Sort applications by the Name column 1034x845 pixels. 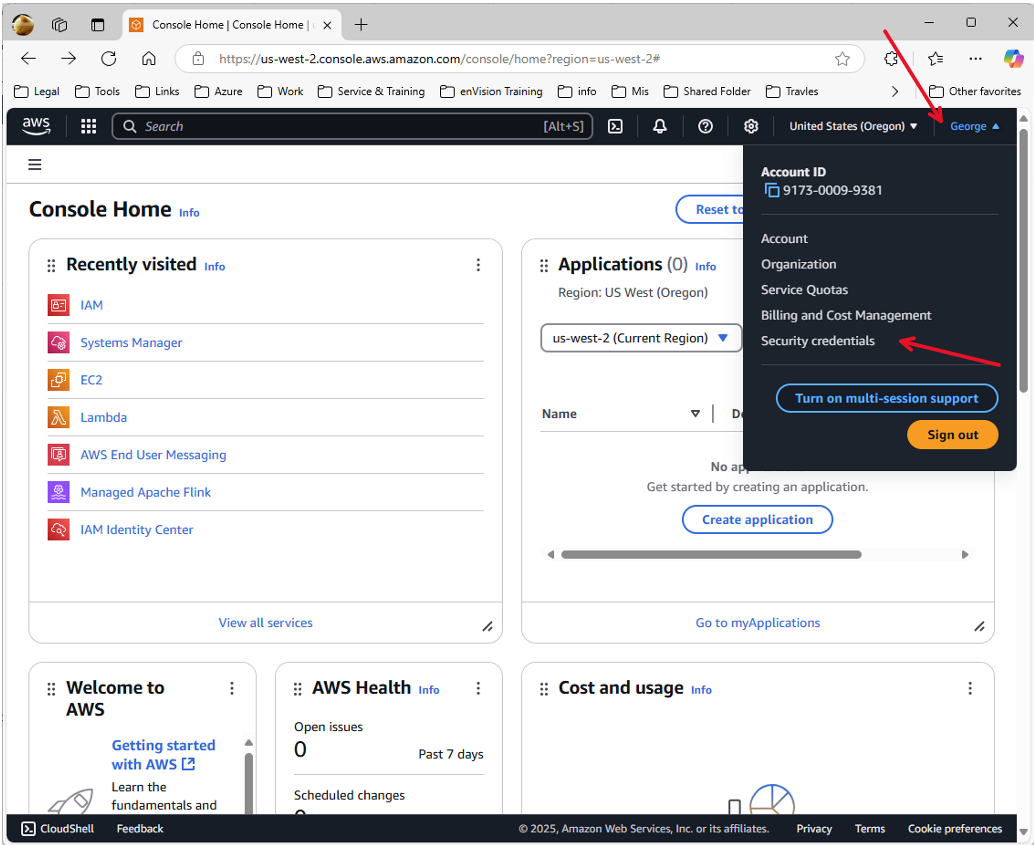click(695, 414)
